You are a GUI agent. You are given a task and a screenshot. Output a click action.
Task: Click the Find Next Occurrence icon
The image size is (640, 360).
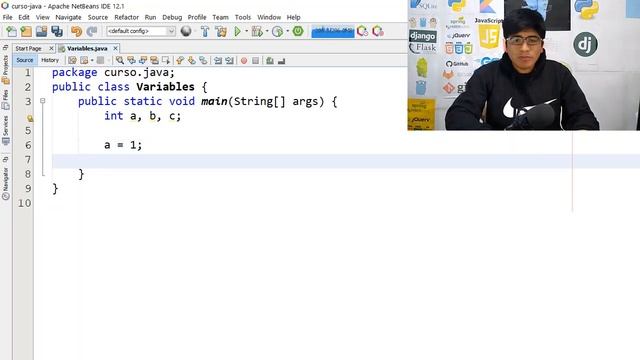143,60
